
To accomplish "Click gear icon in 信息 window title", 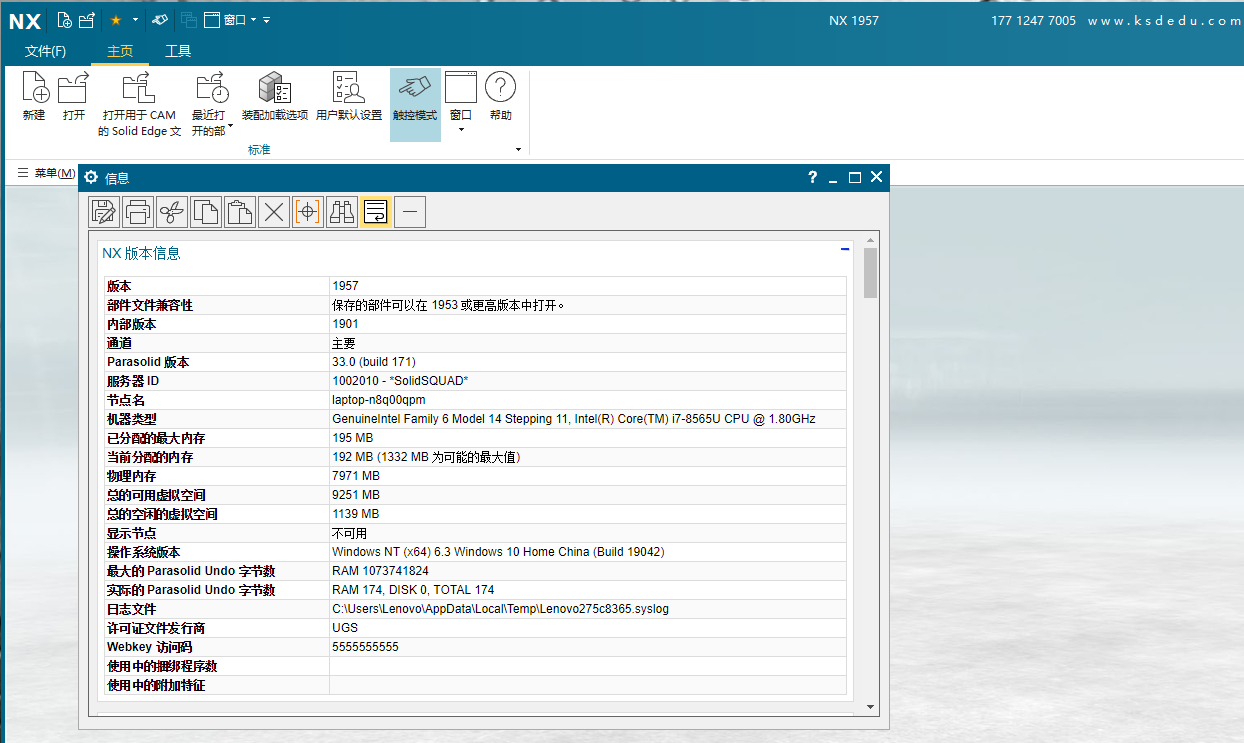I will 91,177.
